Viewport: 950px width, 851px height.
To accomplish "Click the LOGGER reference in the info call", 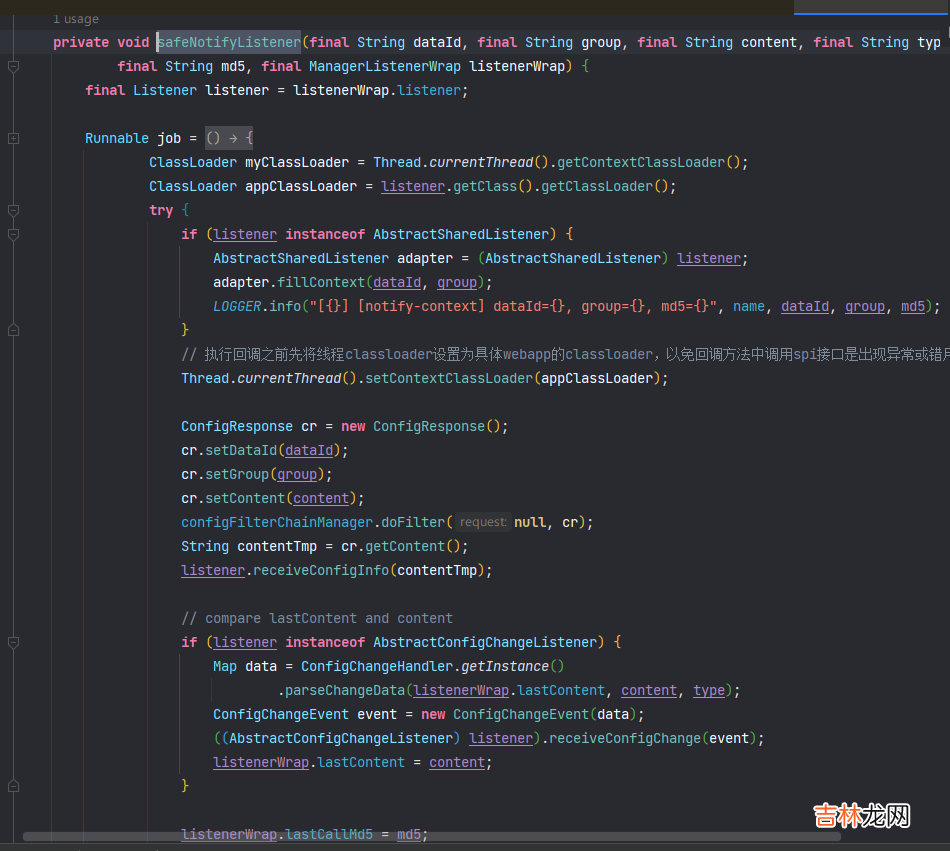I will (237, 306).
